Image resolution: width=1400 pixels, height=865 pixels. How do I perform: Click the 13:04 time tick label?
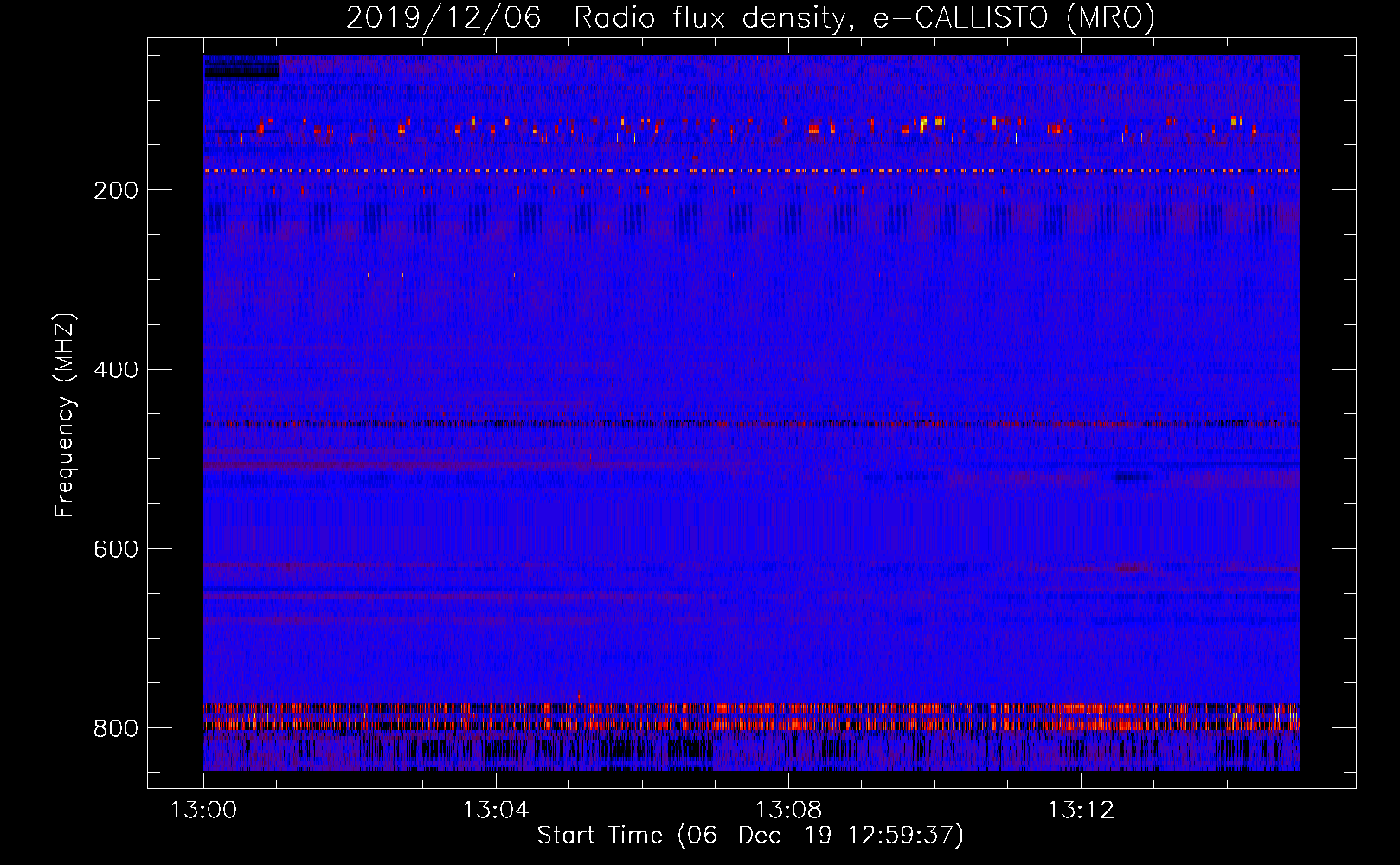(496, 811)
